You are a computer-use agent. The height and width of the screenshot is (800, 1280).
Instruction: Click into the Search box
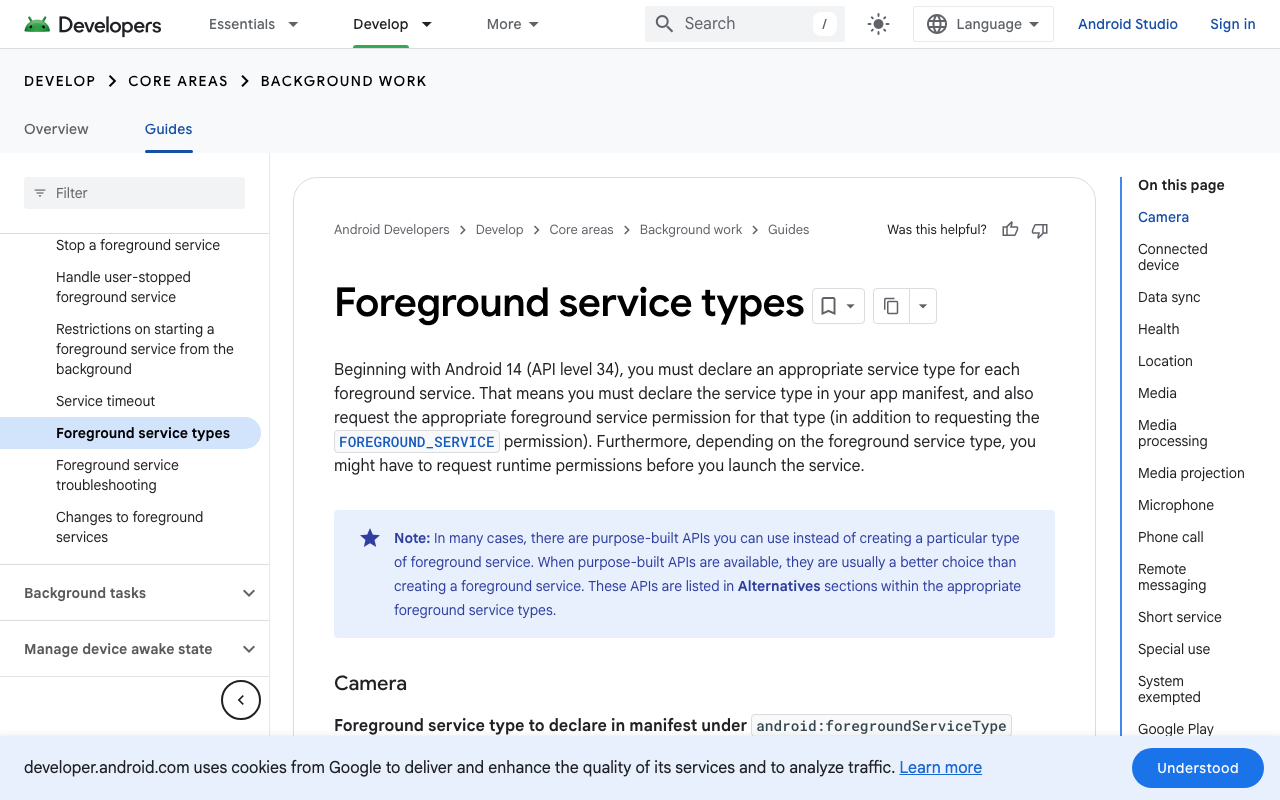(745, 24)
